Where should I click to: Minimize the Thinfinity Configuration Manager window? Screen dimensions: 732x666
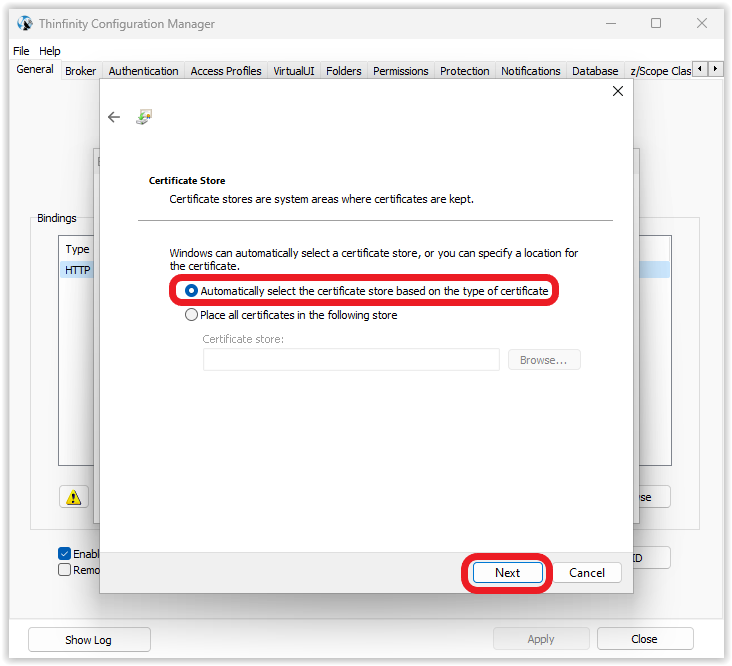tap(611, 23)
